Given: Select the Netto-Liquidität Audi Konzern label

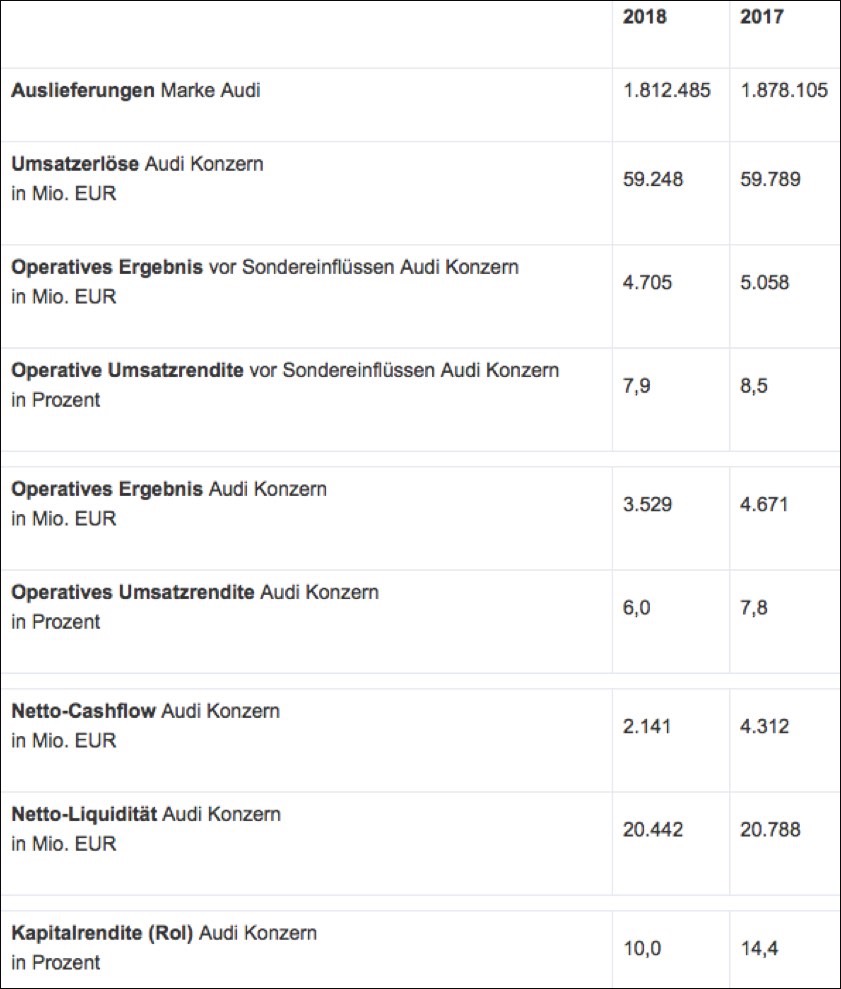Looking at the screenshot, I should 146,815.
